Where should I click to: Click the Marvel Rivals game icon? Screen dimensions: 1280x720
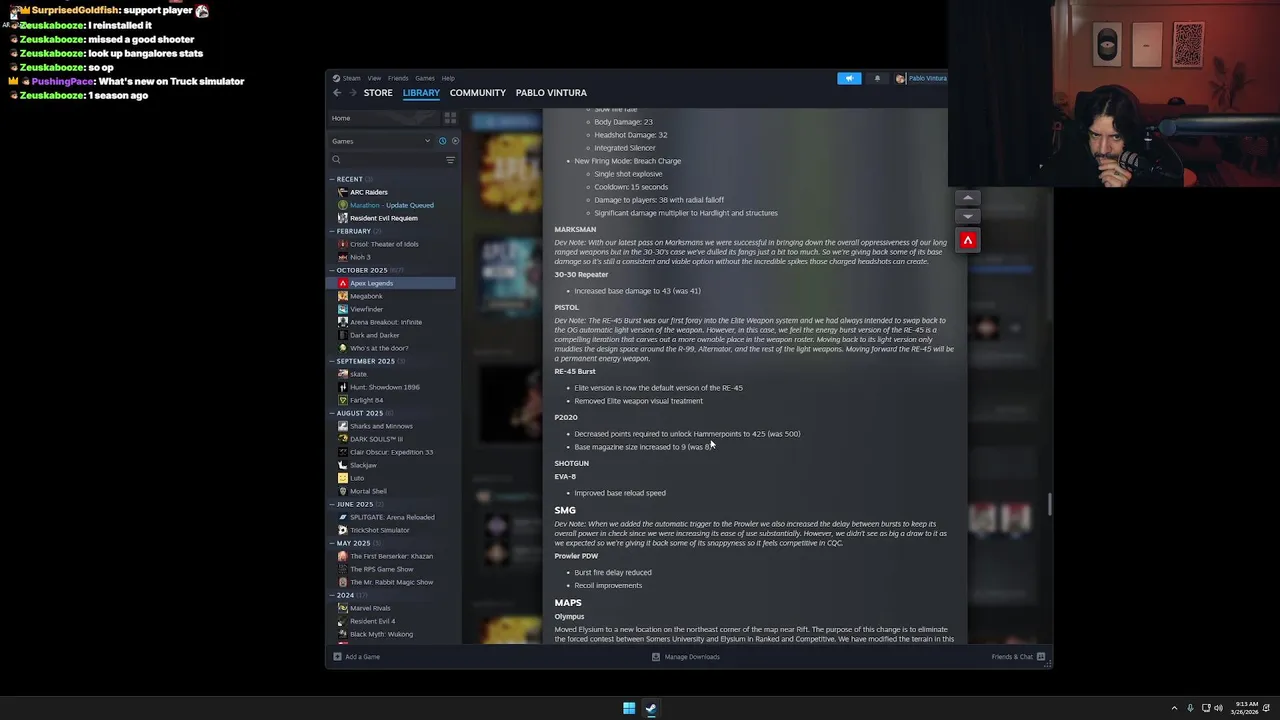(x=343, y=608)
